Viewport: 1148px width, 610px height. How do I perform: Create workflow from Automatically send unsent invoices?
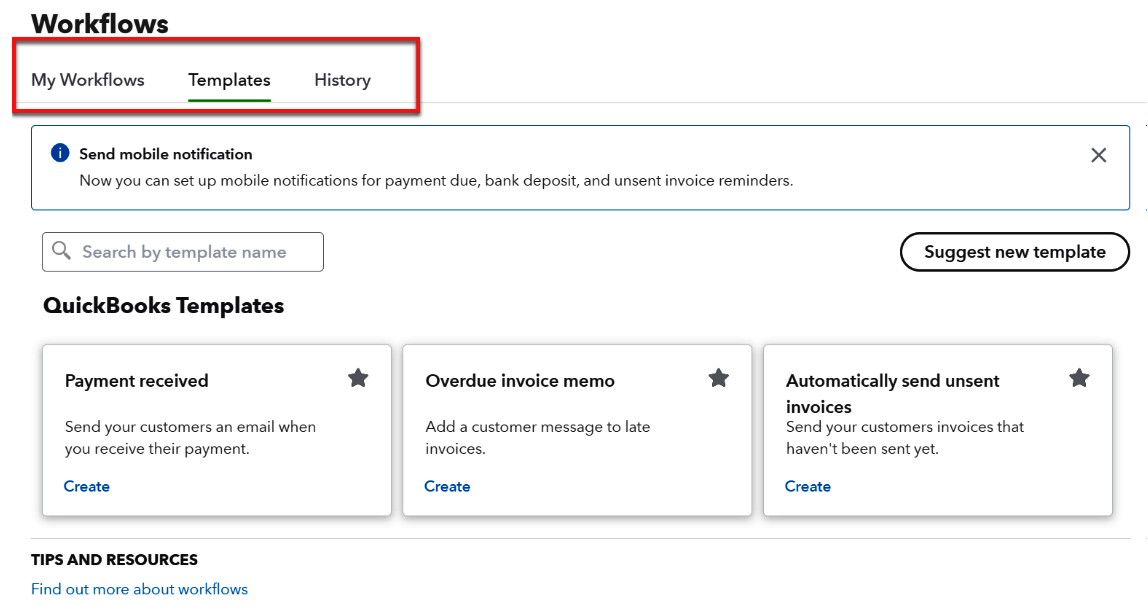(x=808, y=486)
